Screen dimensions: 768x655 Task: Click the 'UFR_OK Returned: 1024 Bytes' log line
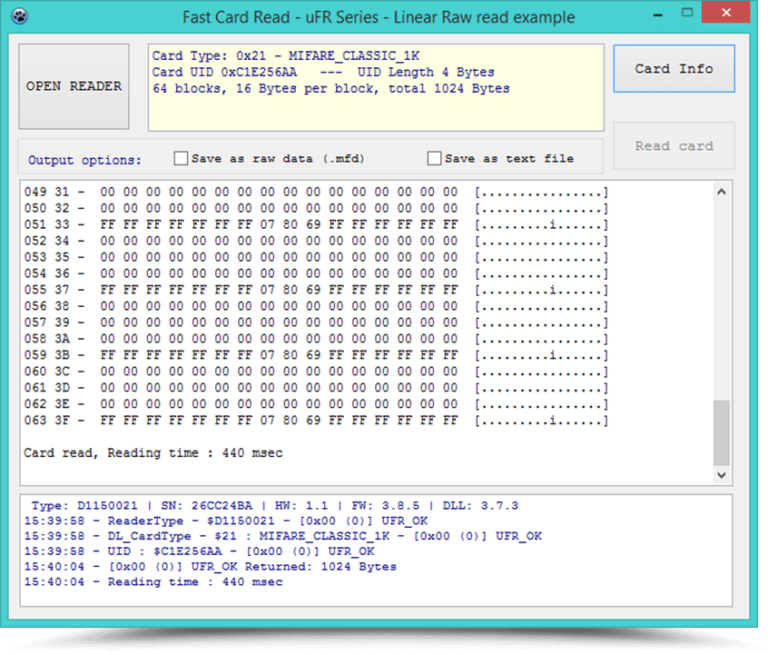pos(210,567)
